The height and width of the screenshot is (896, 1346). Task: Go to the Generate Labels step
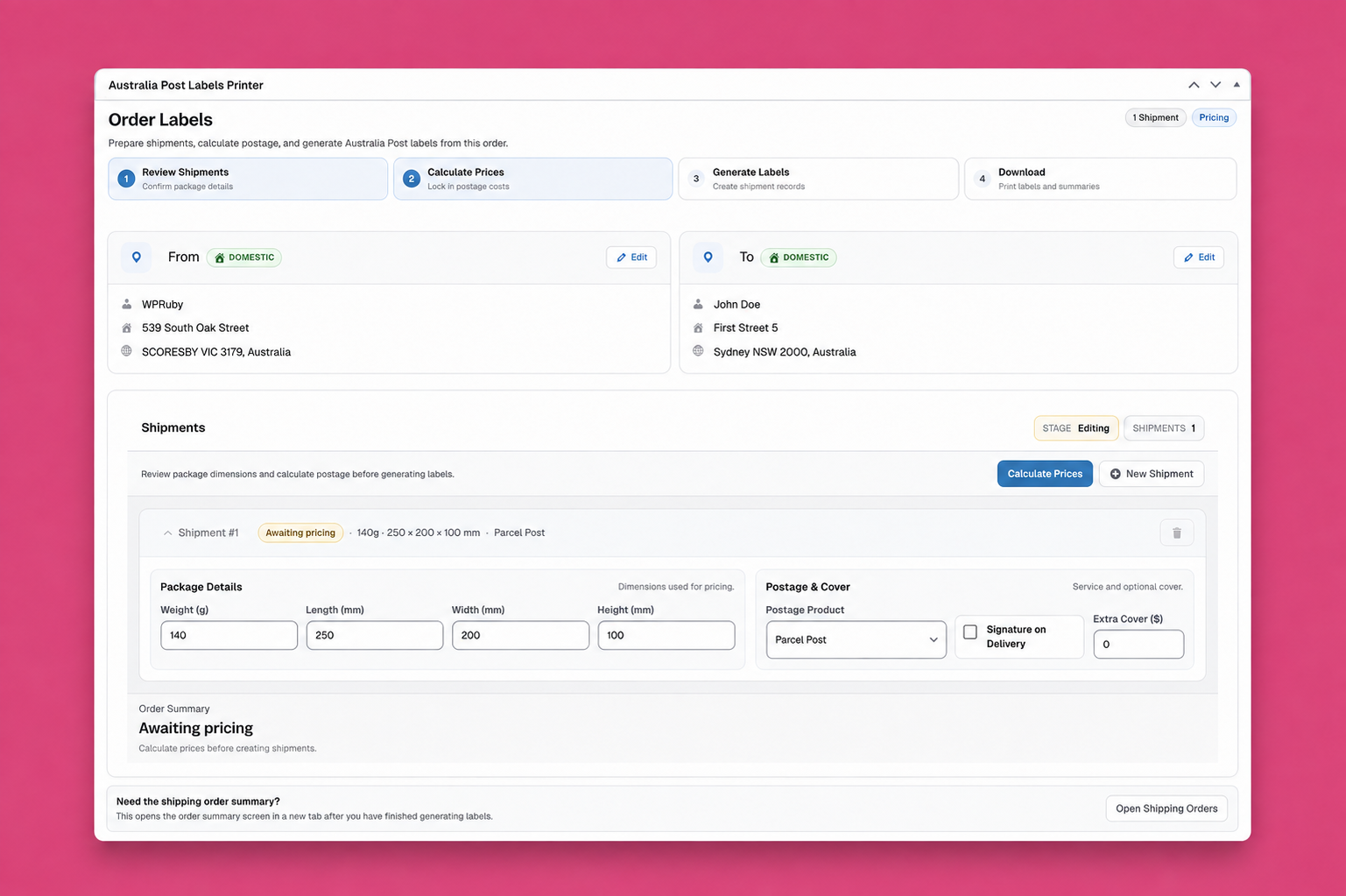coord(819,179)
